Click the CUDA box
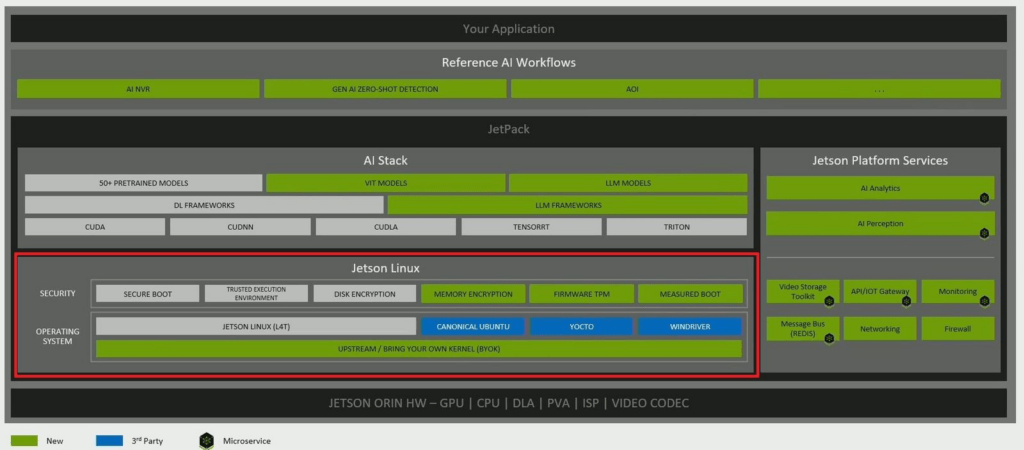 click(95, 227)
